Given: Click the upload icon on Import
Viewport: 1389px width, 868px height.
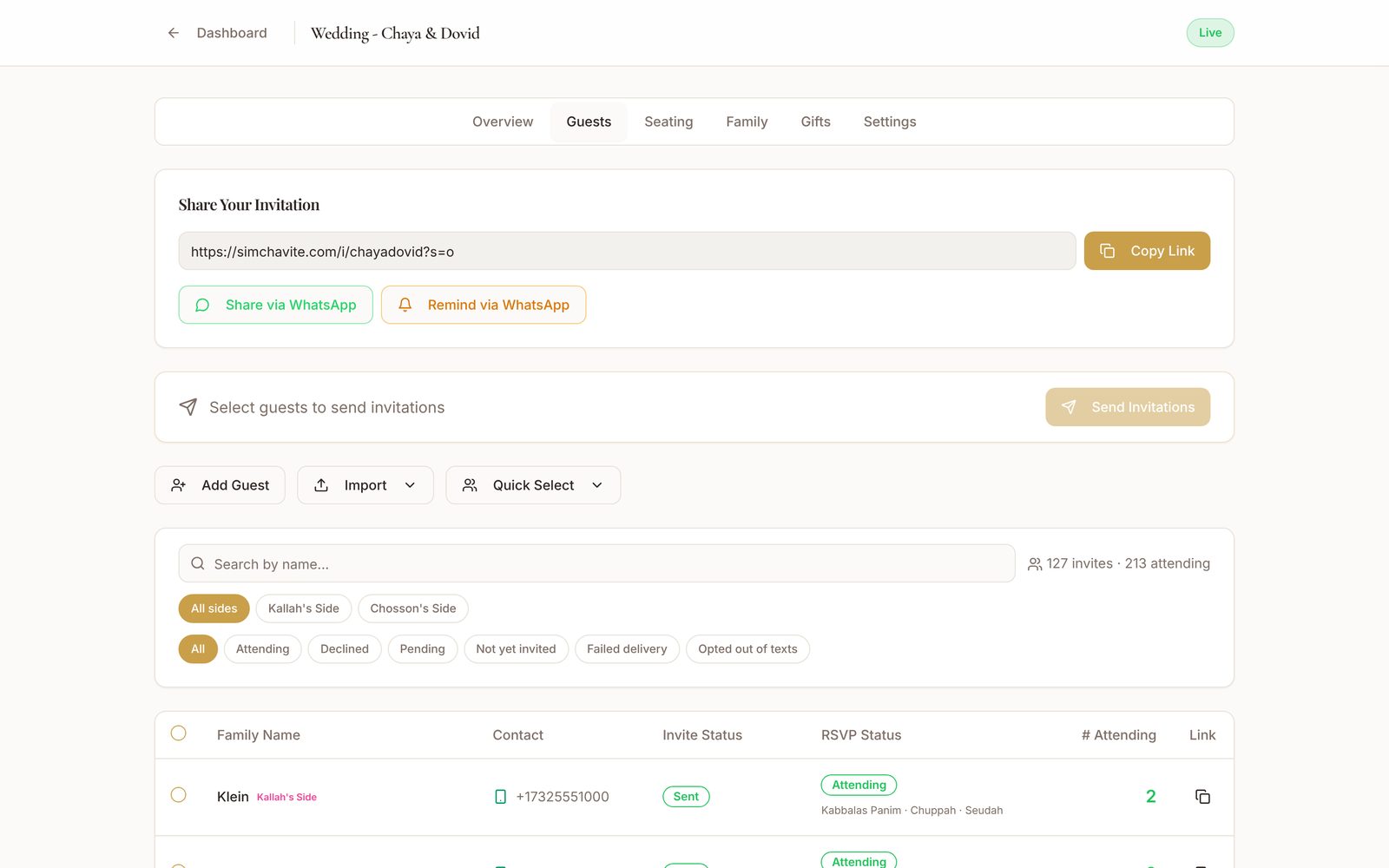Looking at the screenshot, I should pos(321,485).
